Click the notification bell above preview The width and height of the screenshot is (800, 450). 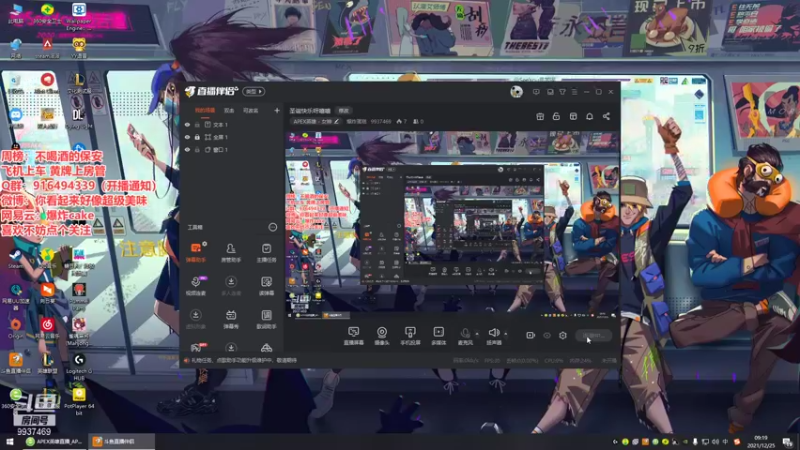(x=589, y=117)
